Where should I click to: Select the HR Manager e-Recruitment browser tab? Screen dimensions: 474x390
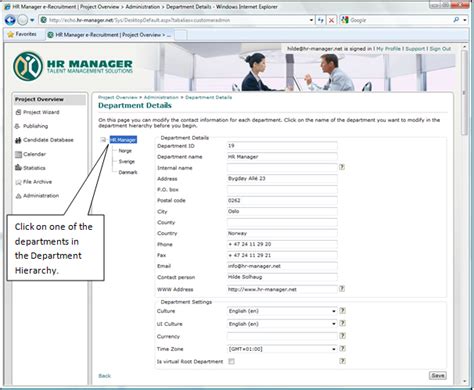(x=109, y=35)
